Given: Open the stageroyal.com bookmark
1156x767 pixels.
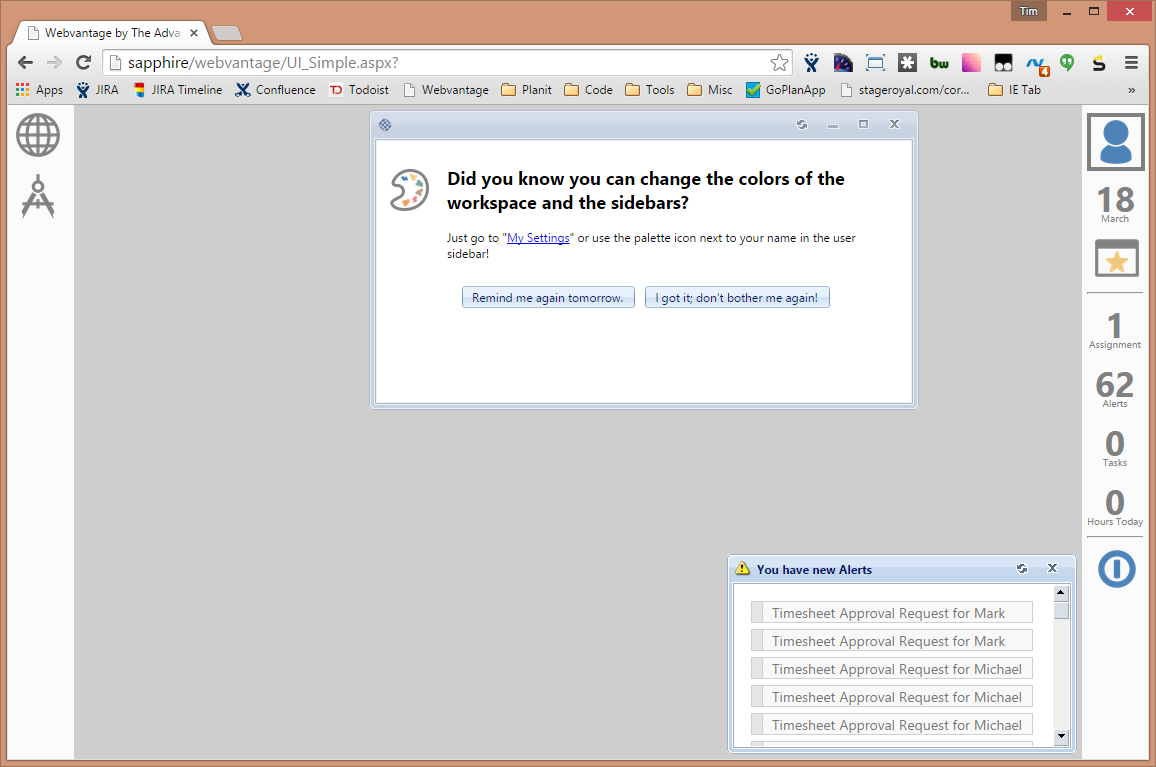Looking at the screenshot, I should [905, 89].
